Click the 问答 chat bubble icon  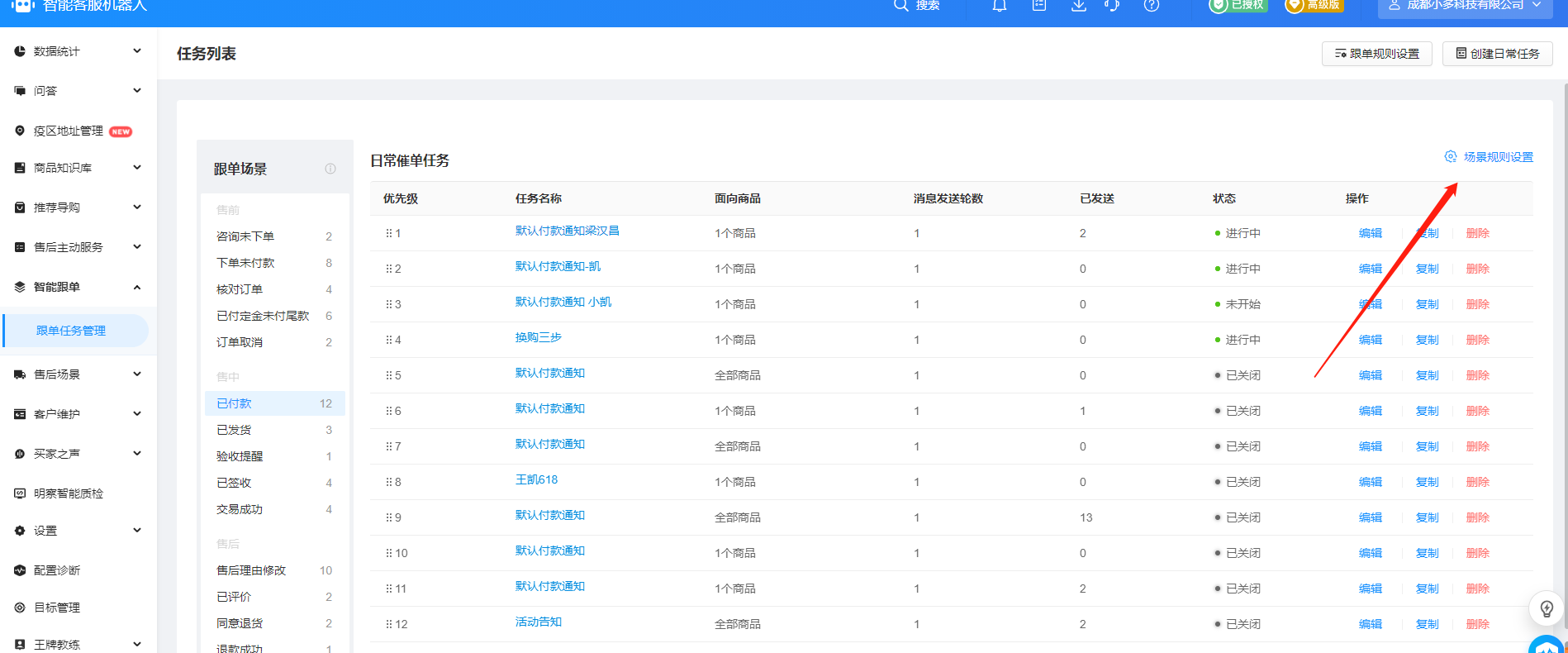pyautogui.click(x=20, y=91)
